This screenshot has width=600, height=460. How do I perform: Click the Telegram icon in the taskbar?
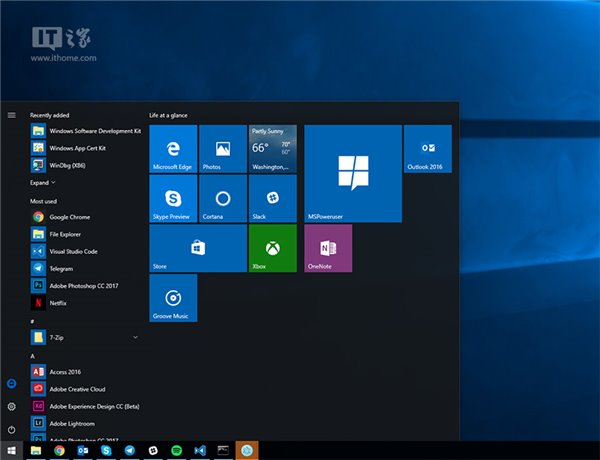tap(130, 452)
